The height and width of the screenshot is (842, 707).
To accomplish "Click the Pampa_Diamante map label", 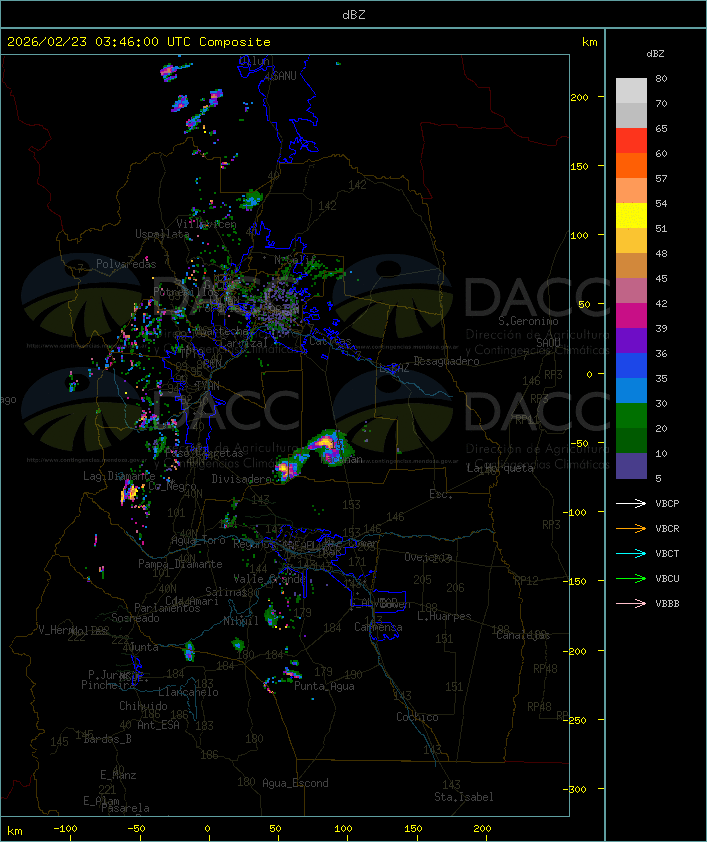I will tap(180, 564).
